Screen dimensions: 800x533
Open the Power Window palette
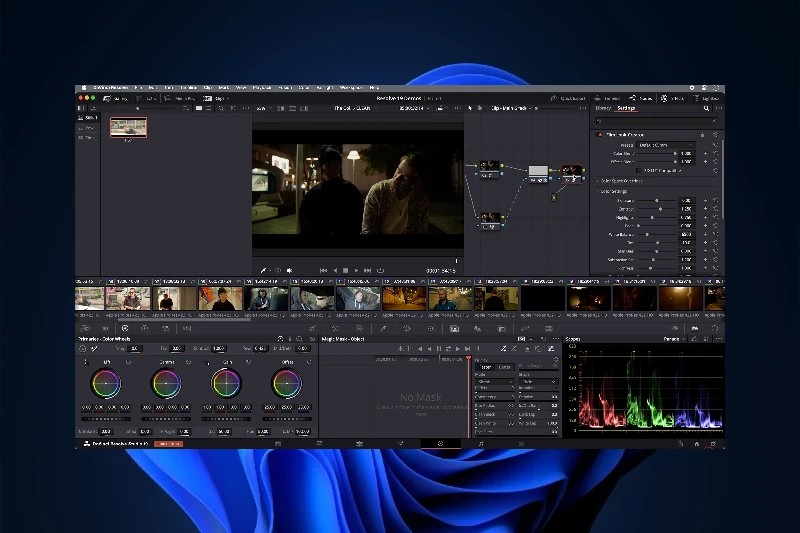(407, 328)
